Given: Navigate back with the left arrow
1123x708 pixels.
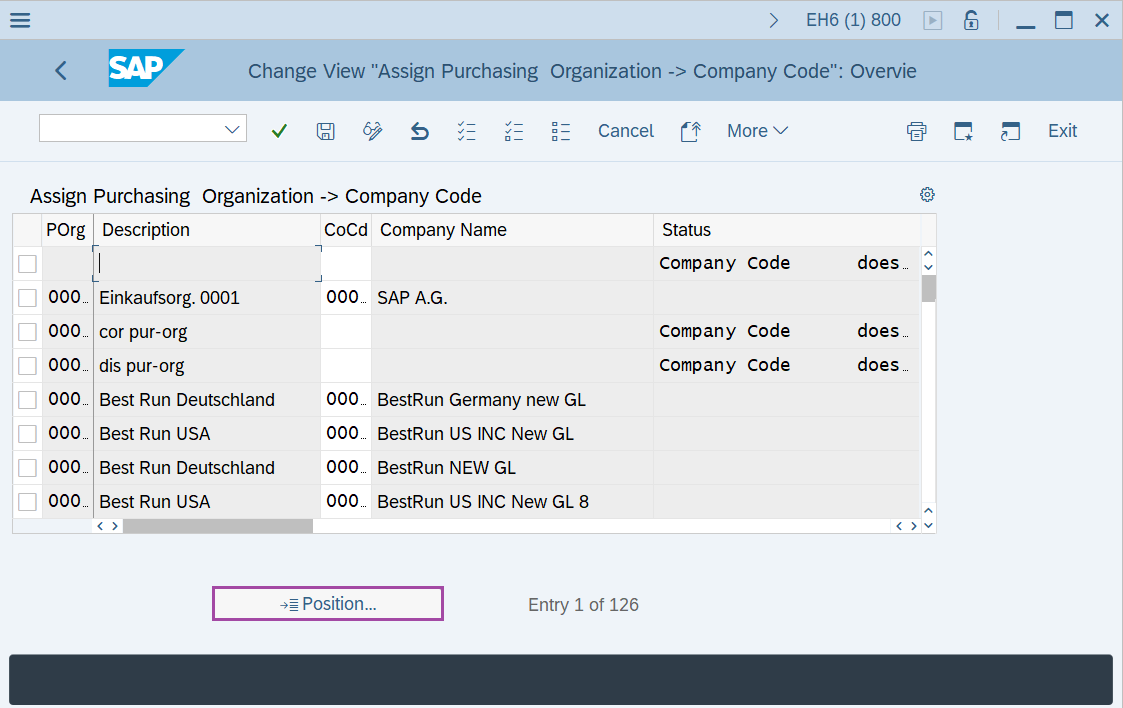Looking at the screenshot, I should point(60,70).
